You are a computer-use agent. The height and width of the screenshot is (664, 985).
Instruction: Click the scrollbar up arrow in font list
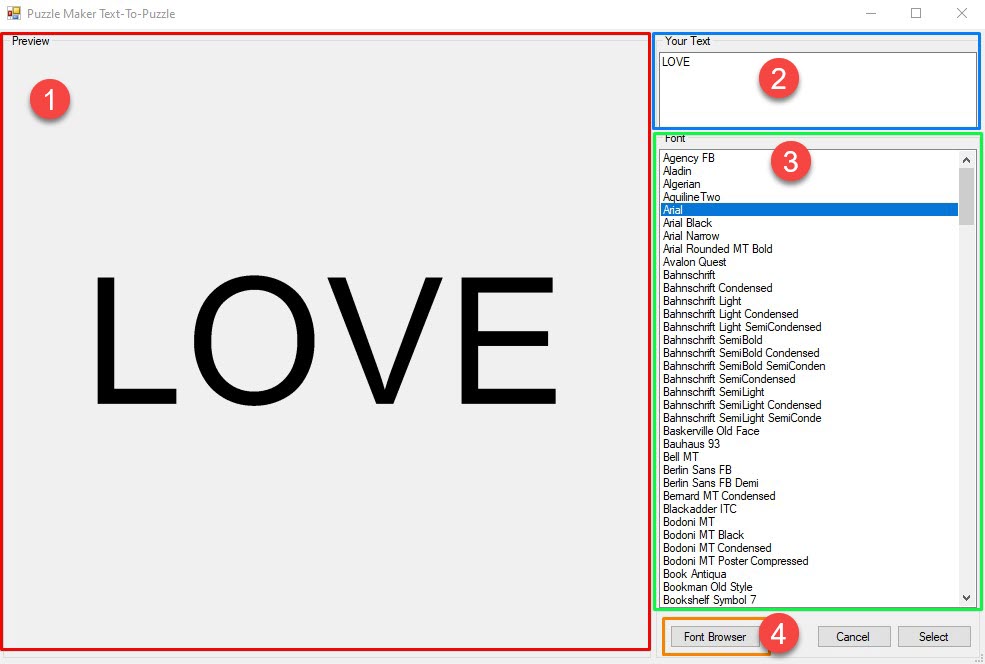[966, 158]
